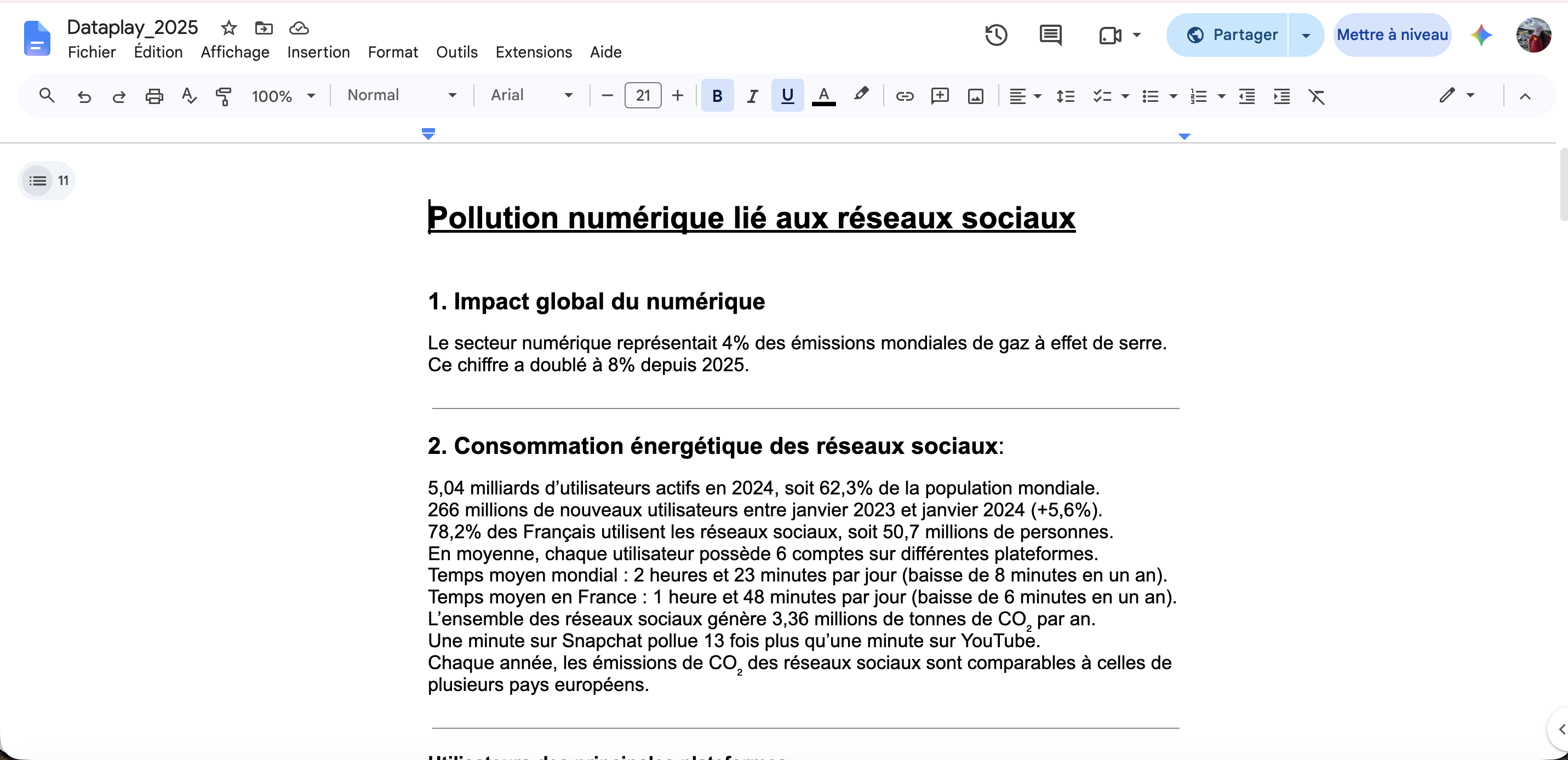
Task: Print the document
Action: 154,95
